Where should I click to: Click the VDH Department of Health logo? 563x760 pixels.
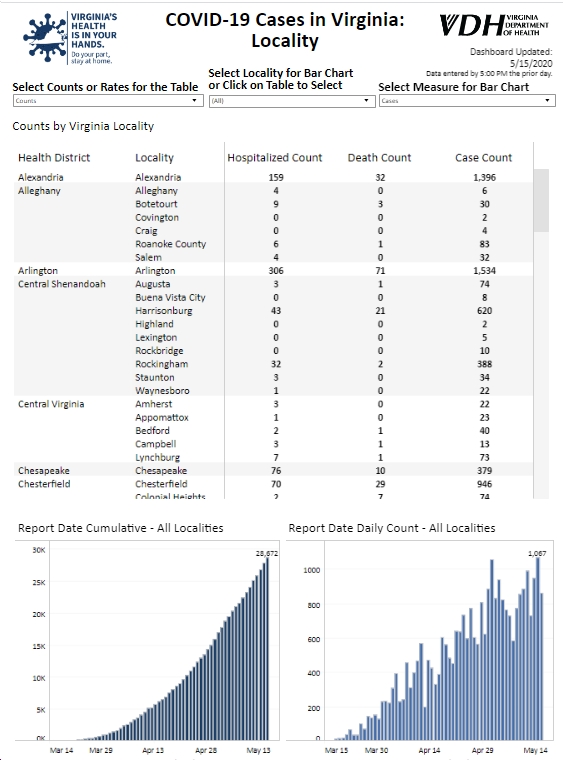click(494, 25)
